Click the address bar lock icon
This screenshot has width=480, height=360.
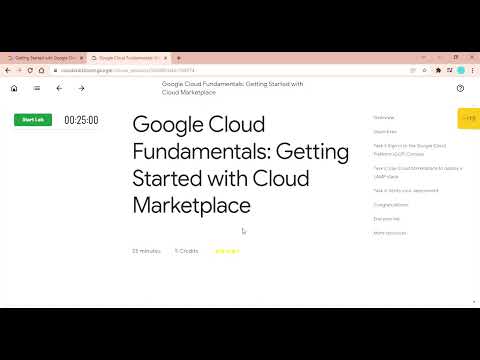[x=55, y=70]
